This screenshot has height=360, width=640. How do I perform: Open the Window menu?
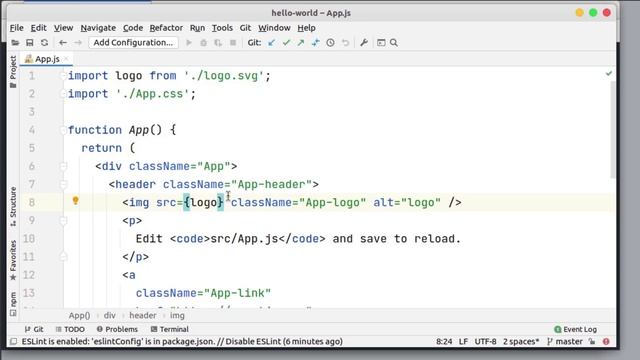click(274, 28)
